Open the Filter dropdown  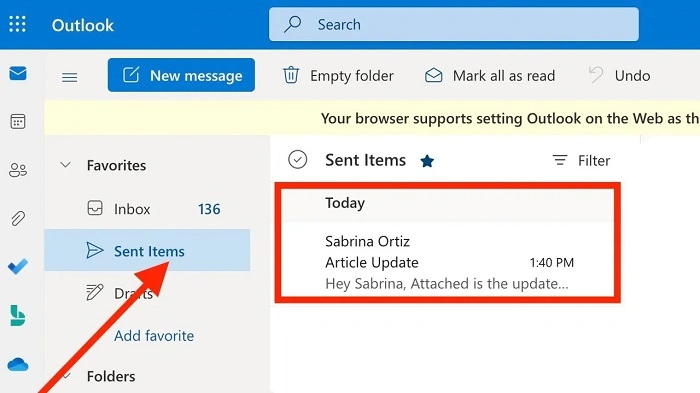pyautogui.click(x=581, y=160)
